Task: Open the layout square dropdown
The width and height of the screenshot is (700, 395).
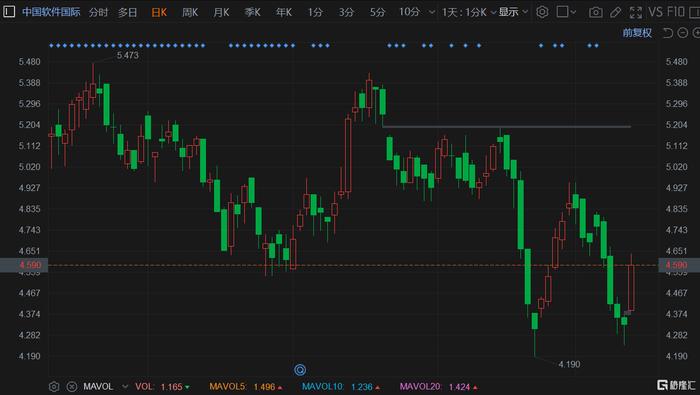Action: click(567, 12)
